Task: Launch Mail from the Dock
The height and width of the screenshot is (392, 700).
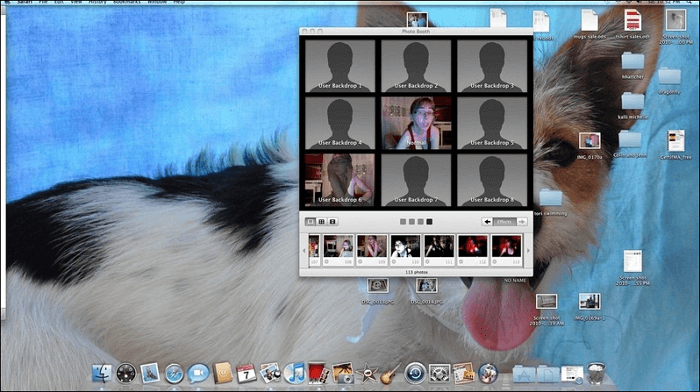Action: (x=150, y=373)
